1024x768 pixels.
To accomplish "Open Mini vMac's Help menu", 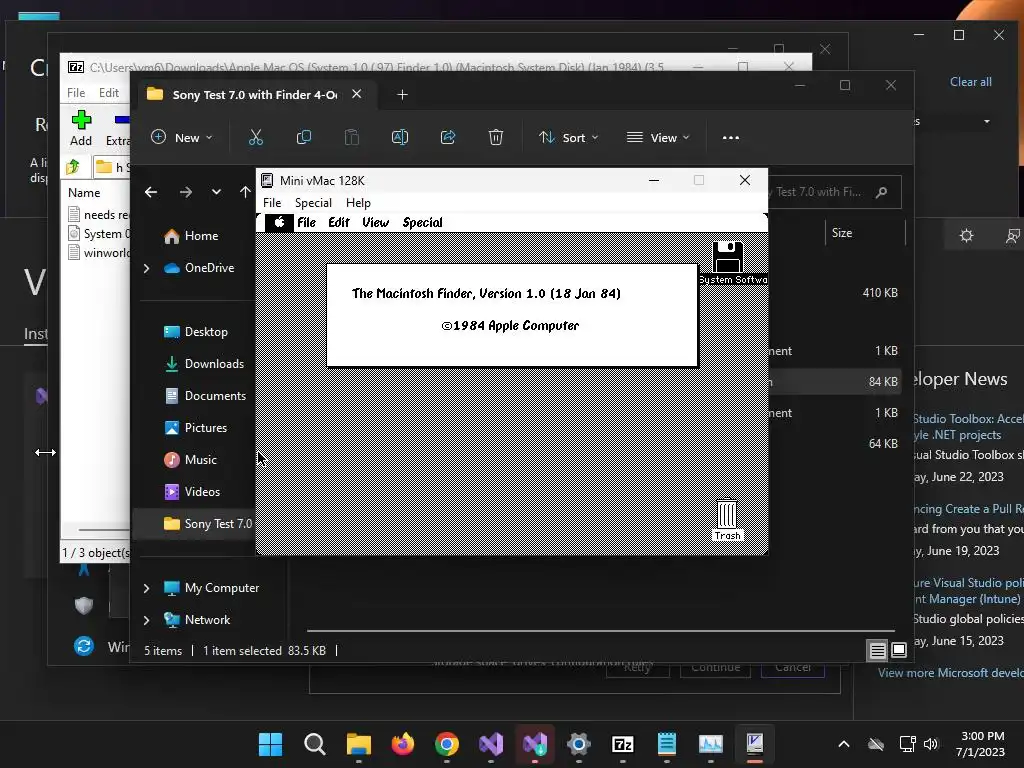I will 358,202.
